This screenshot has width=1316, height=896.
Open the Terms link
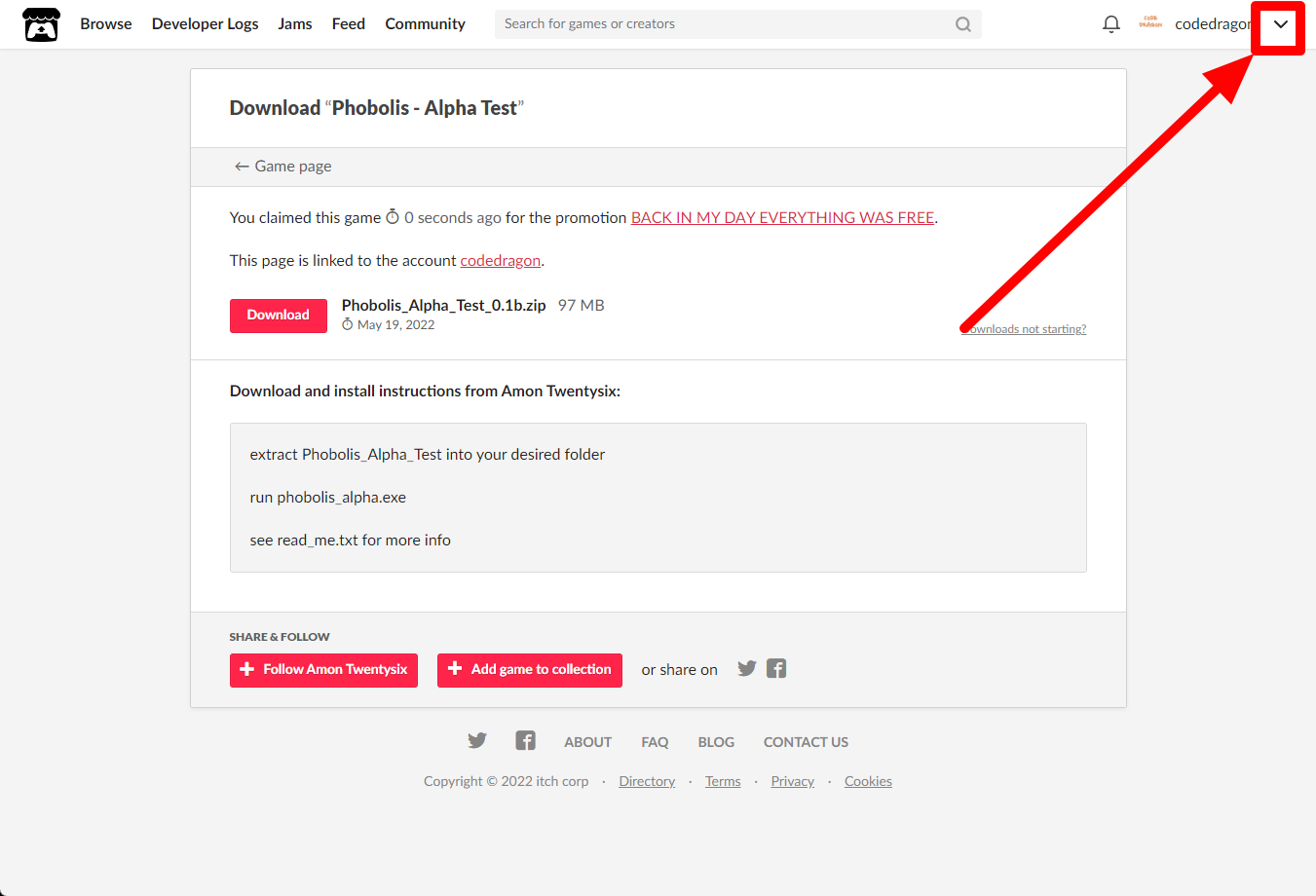[723, 781]
